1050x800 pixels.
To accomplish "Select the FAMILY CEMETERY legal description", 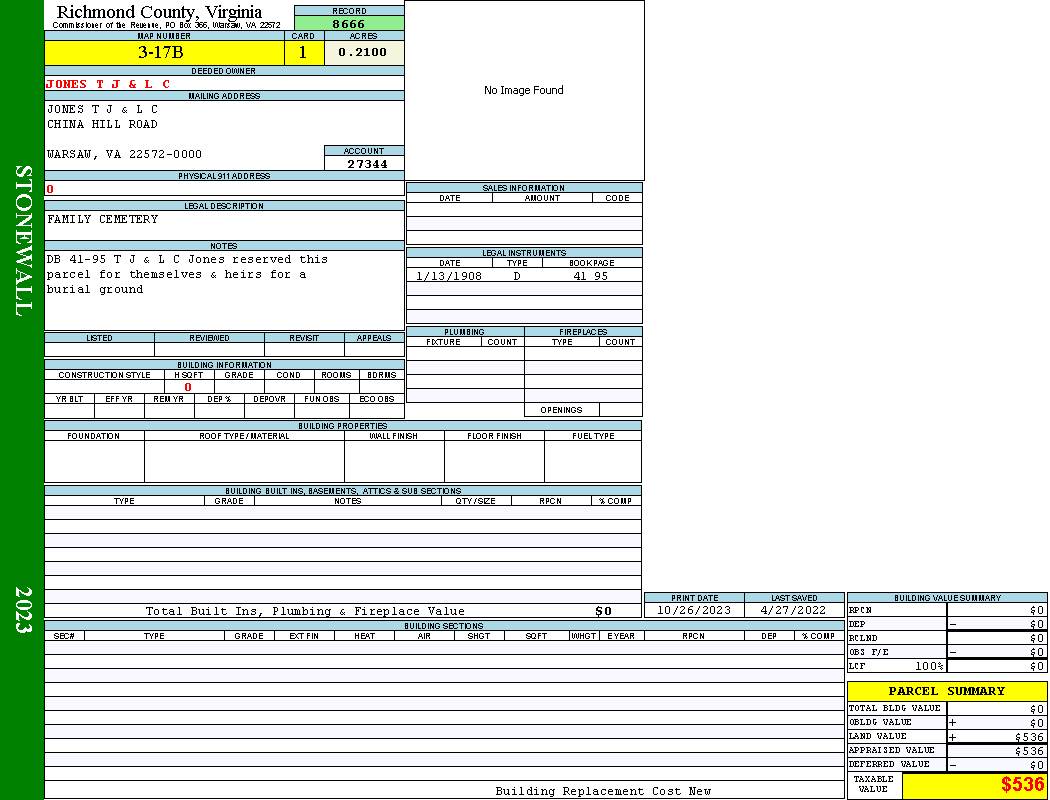I will 102,219.
